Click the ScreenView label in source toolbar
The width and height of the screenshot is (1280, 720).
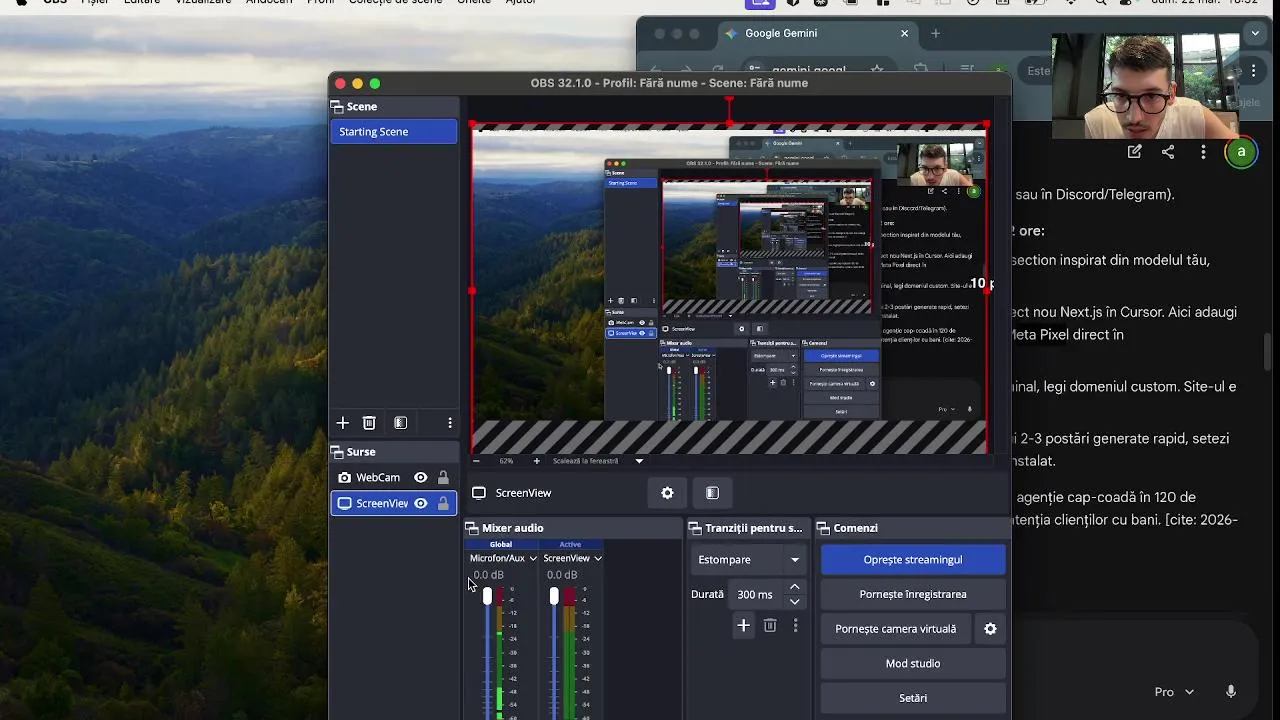click(523, 493)
